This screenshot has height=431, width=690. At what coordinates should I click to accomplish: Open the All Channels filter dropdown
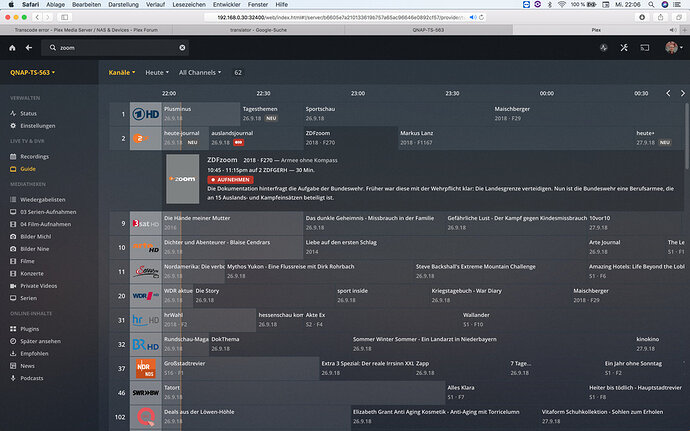(x=200, y=73)
